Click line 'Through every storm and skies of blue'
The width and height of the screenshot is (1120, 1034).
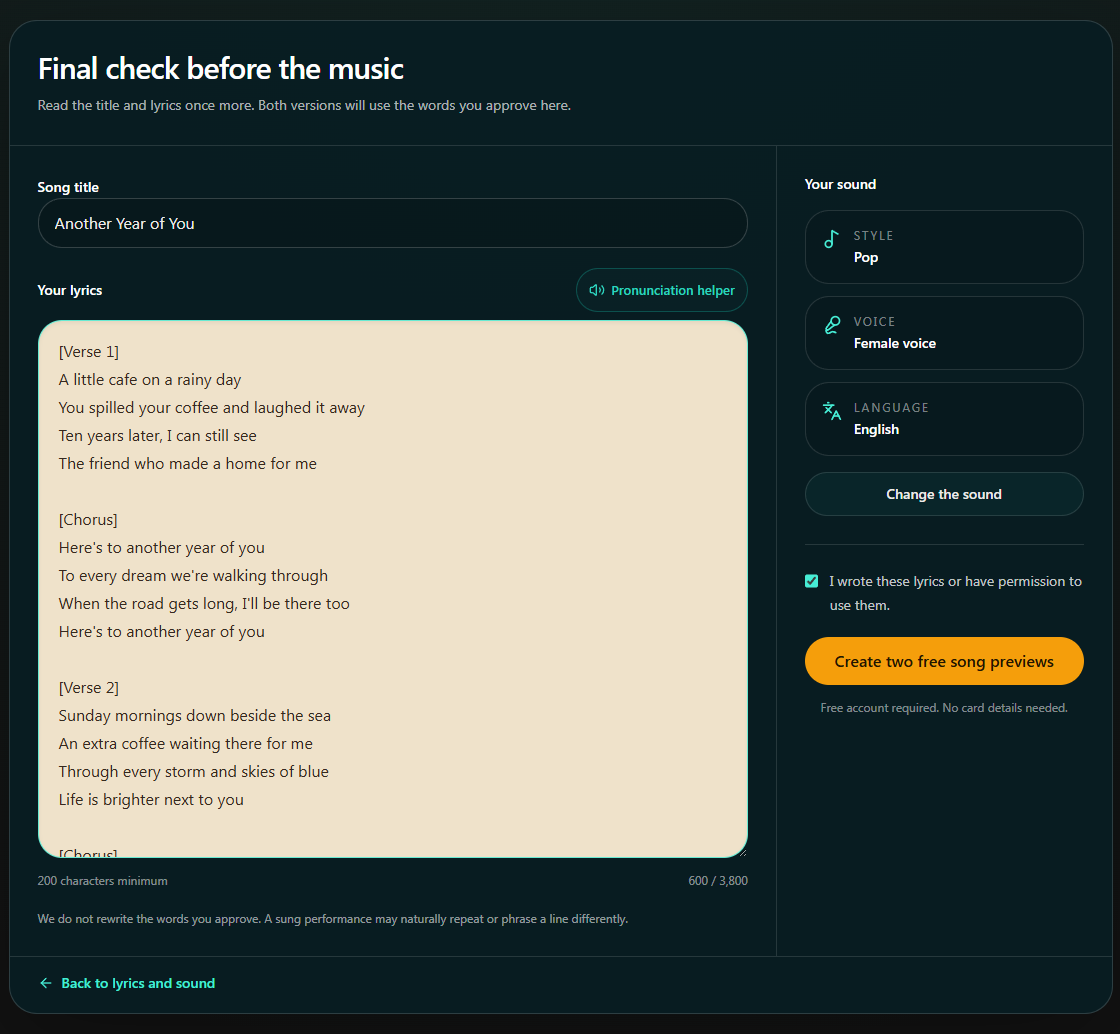[x=194, y=771]
